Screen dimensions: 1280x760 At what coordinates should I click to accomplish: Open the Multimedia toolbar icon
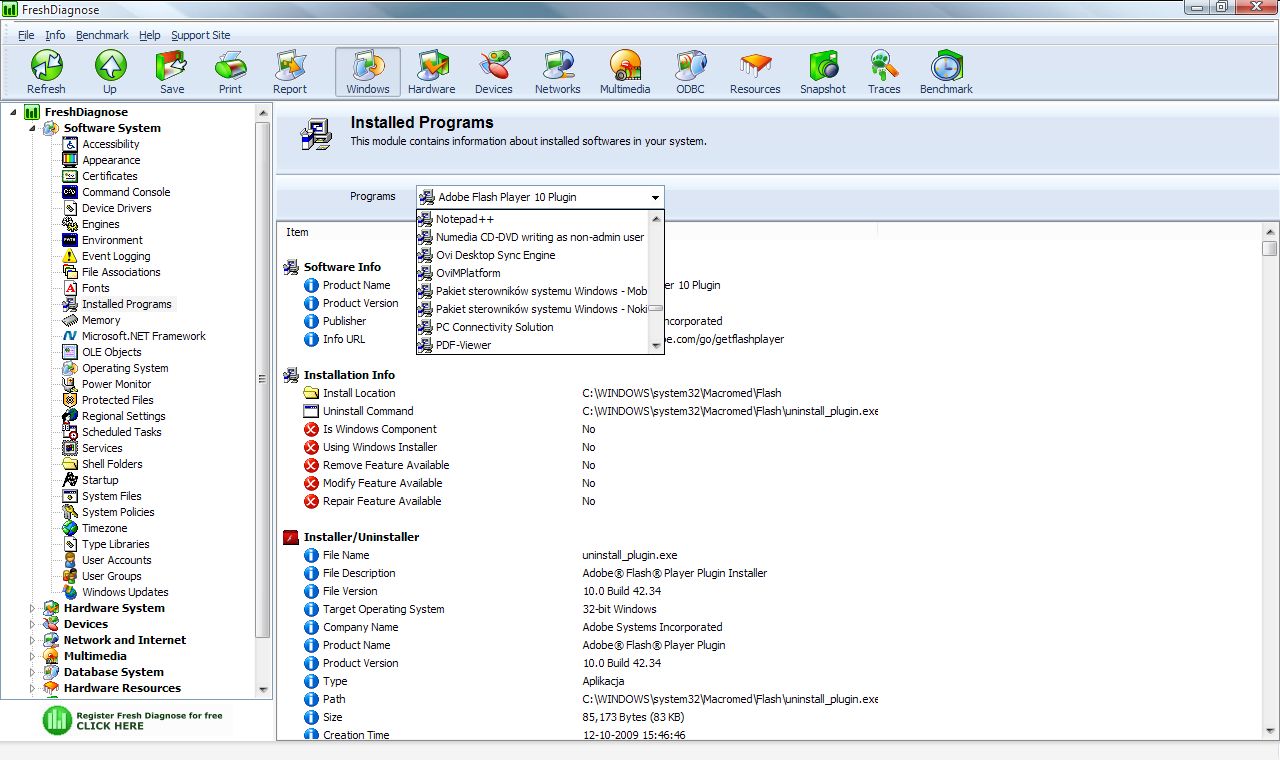click(x=625, y=72)
